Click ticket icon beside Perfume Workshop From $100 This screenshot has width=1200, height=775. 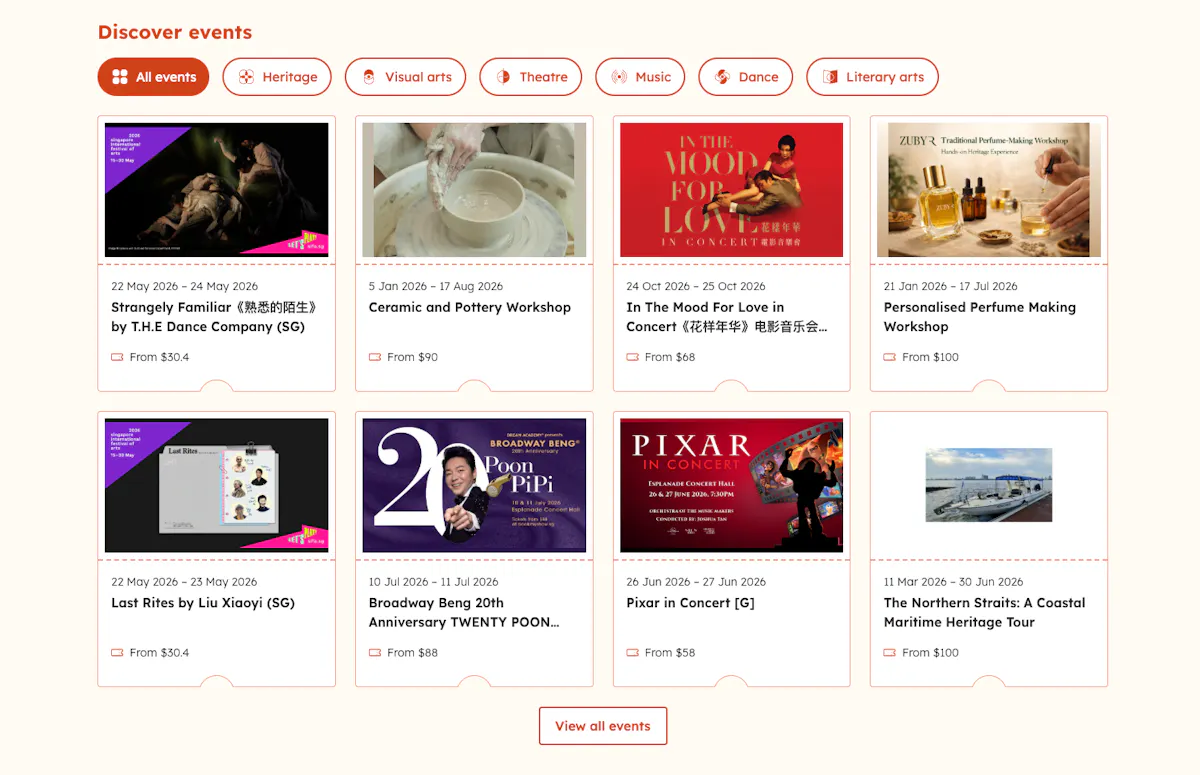(x=890, y=357)
